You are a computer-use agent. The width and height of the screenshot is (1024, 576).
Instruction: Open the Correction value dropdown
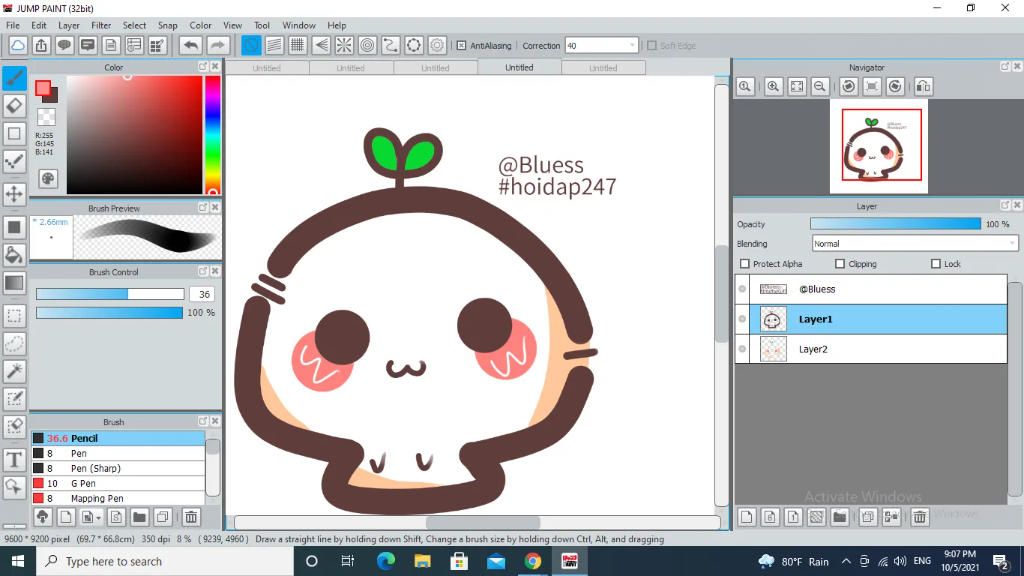coord(632,46)
